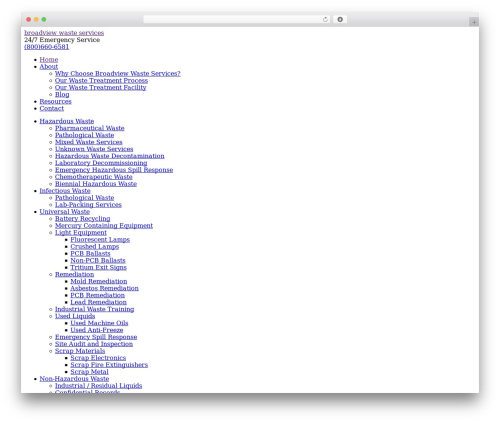500x423 pixels.
Task: Open the Hazardous Waste Decontamination link
Action: click(x=110, y=156)
